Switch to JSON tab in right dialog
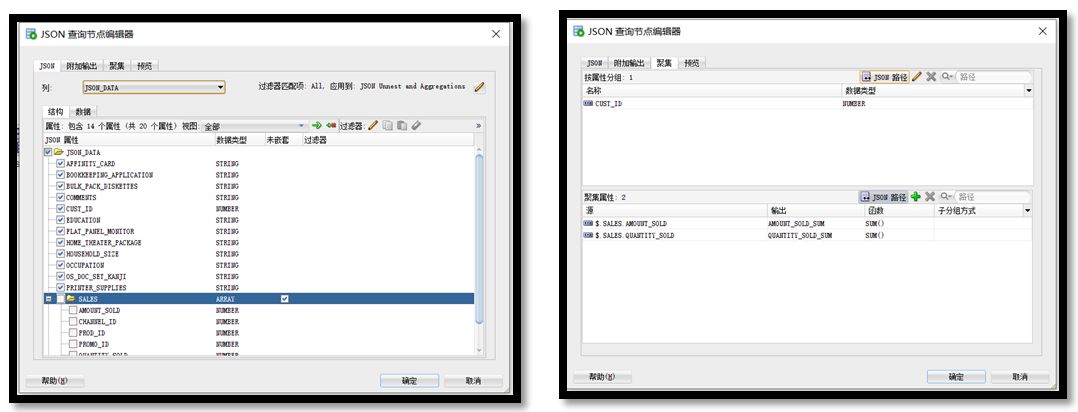Viewport: 1078px width, 412px height. point(595,63)
